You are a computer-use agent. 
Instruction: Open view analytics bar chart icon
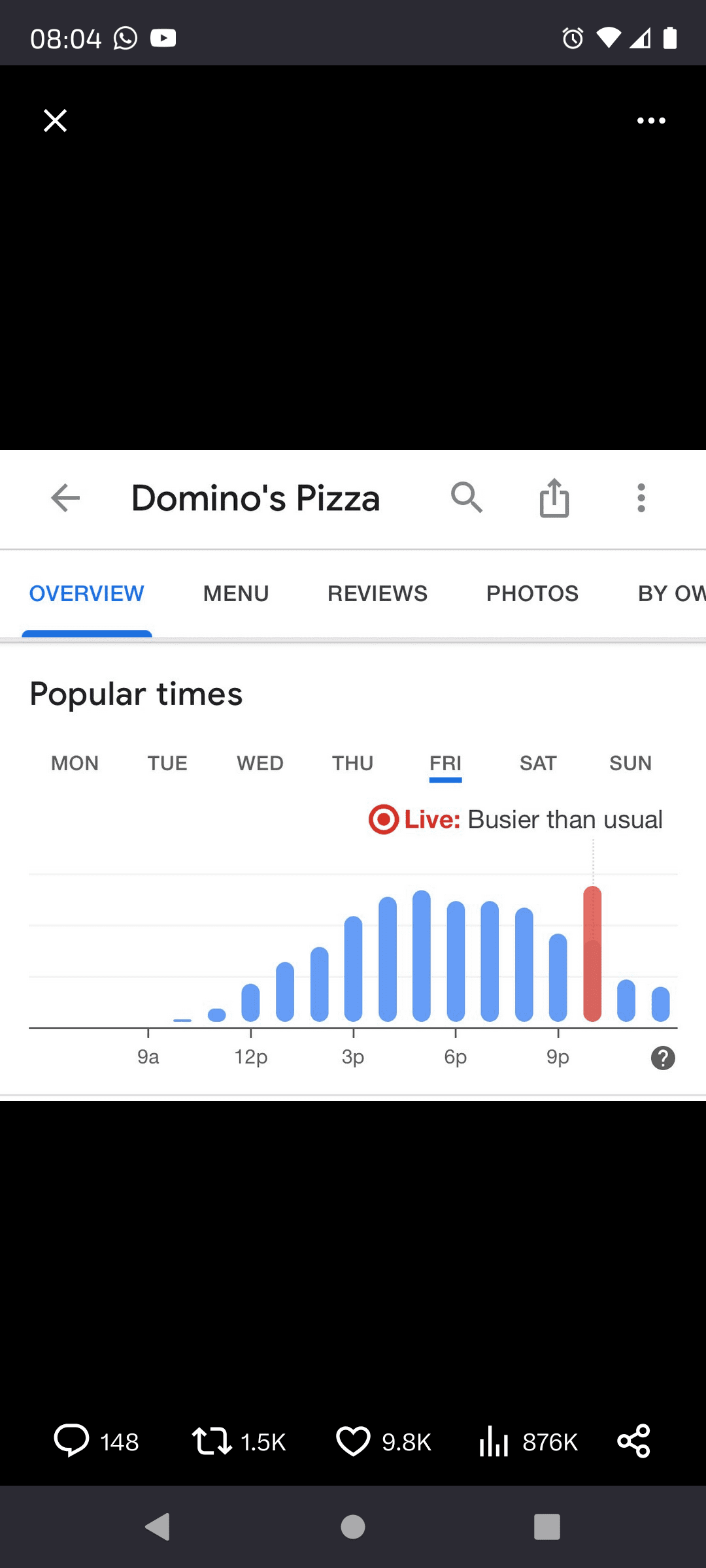coord(494,1440)
